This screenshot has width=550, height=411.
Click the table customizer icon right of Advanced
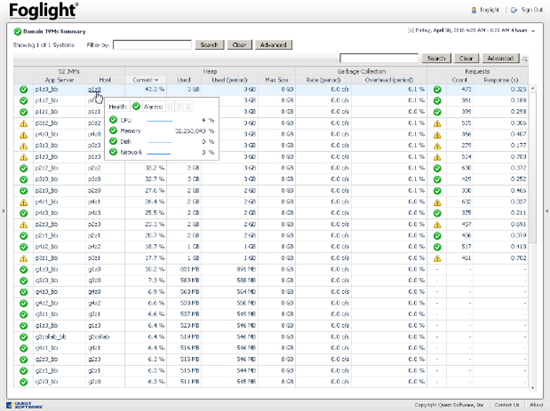(525, 59)
